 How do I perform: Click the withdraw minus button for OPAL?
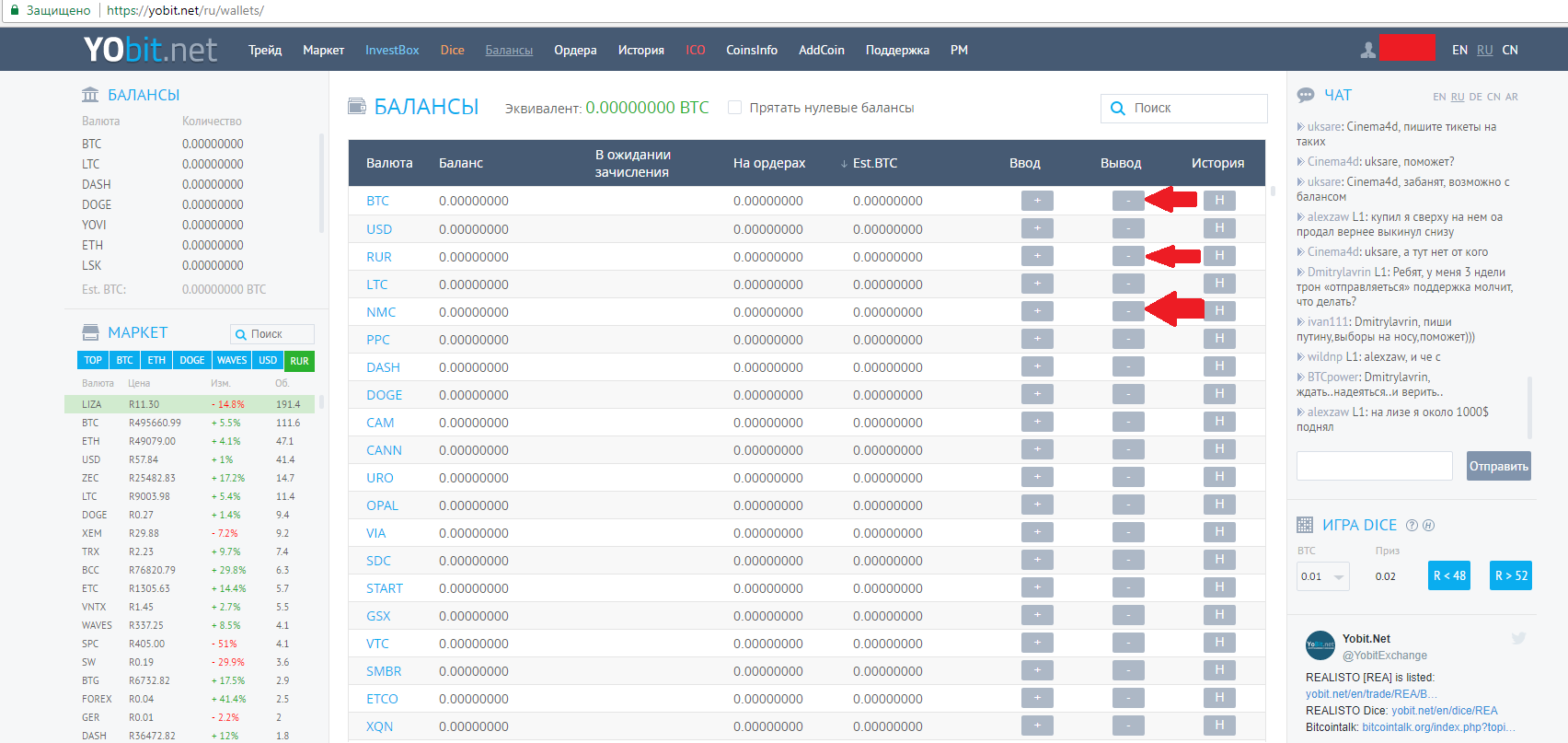1128,505
